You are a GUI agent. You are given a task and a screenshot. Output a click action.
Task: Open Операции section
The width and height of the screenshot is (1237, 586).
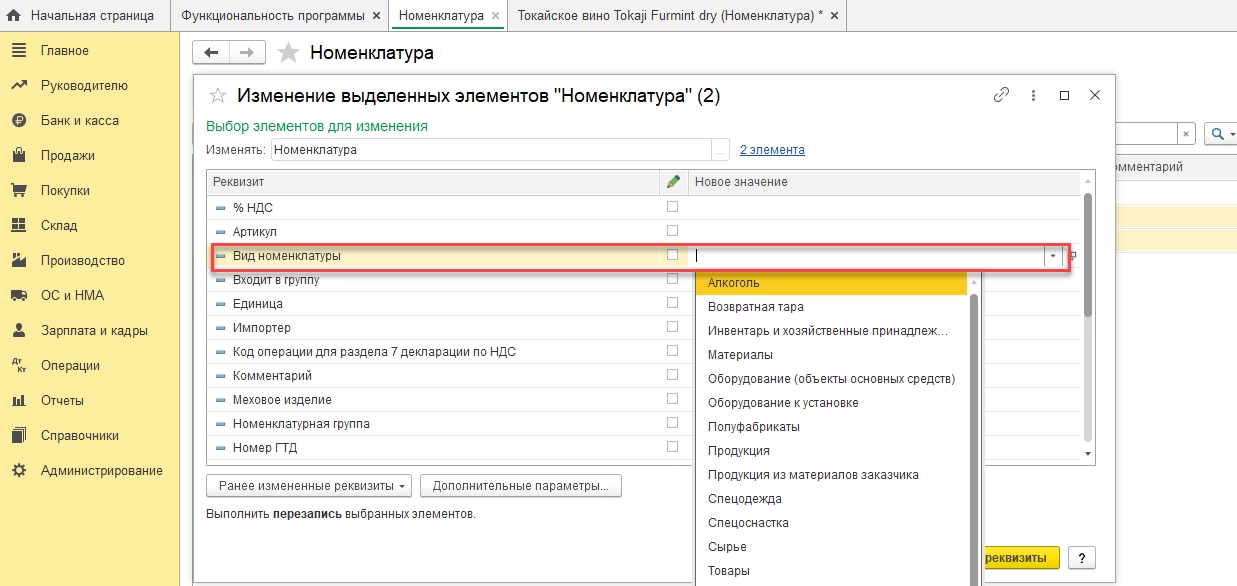[x=70, y=366]
